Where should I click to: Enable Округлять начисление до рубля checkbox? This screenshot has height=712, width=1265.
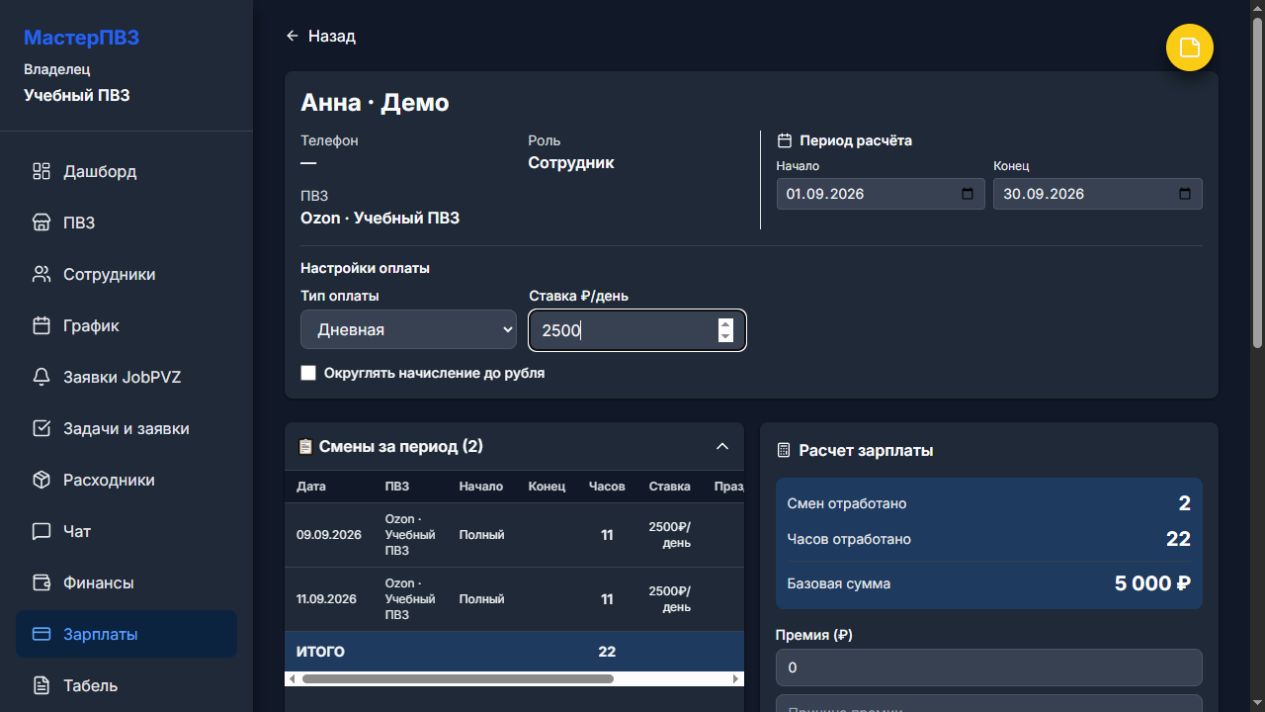(x=309, y=373)
